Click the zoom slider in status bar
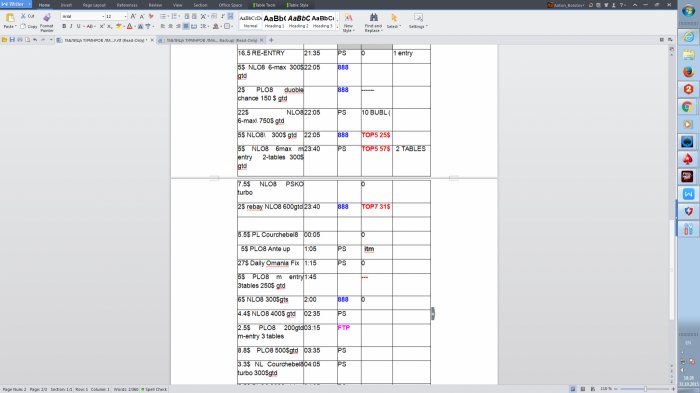Viewport: 700px width, 393px height. point(646,389)
